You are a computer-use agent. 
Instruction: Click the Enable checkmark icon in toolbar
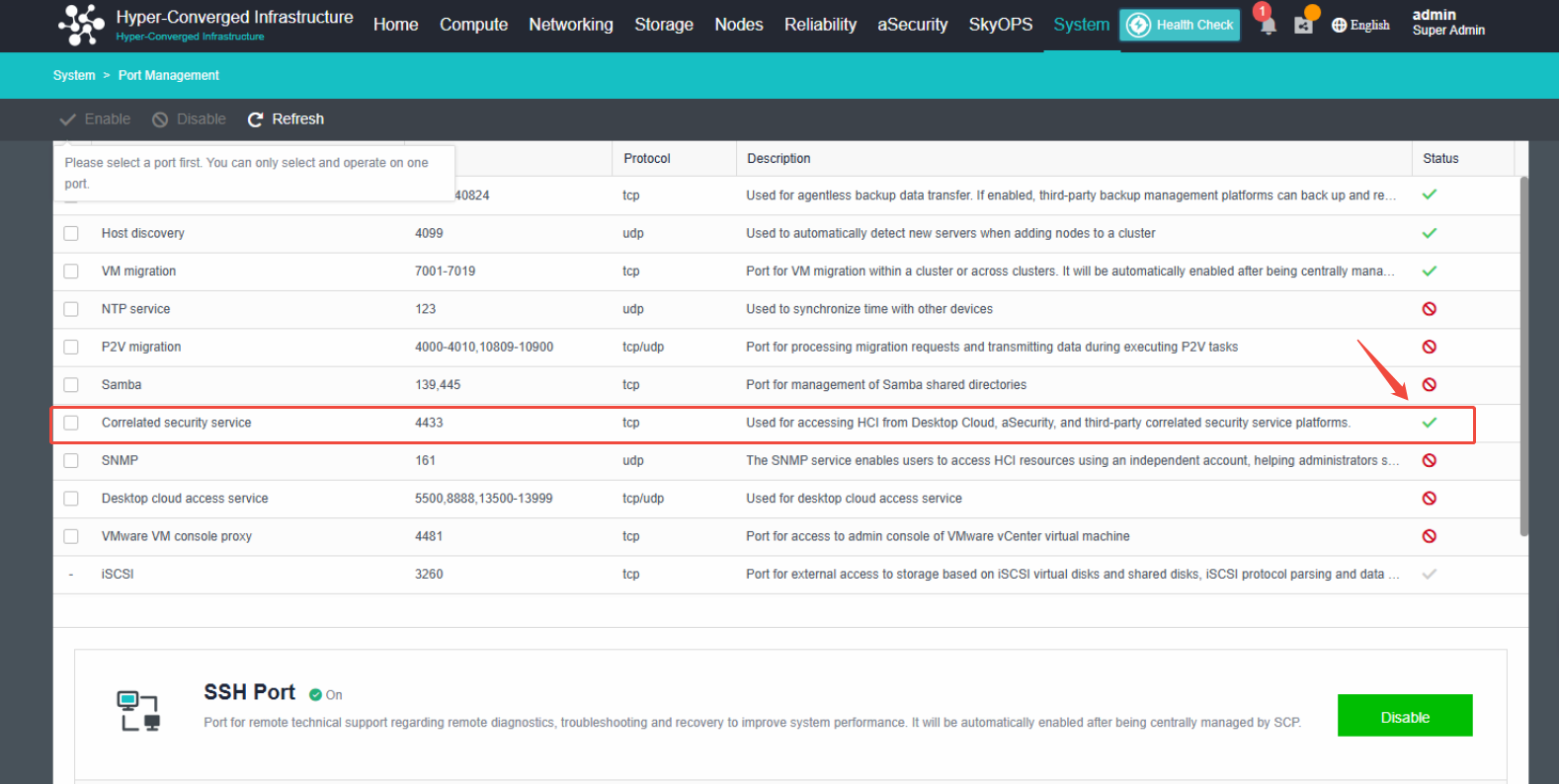tap(67, 119)
